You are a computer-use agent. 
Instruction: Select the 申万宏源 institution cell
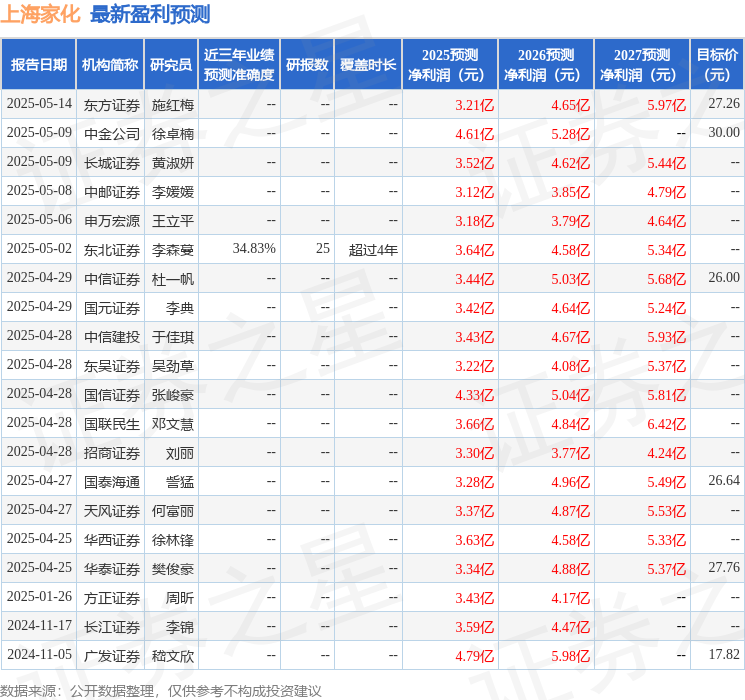pos(112,221)
